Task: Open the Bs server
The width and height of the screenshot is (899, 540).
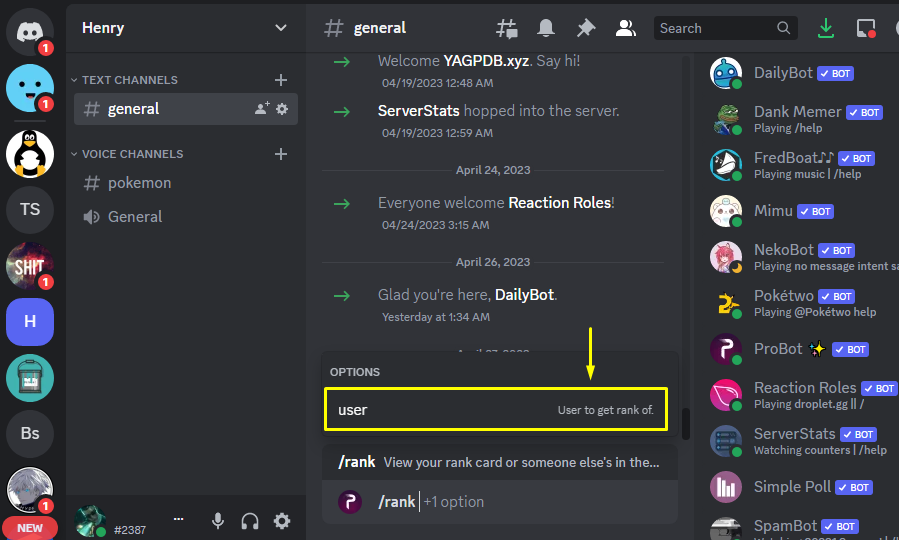Action: pyautogui.click(x=30, y=433)
